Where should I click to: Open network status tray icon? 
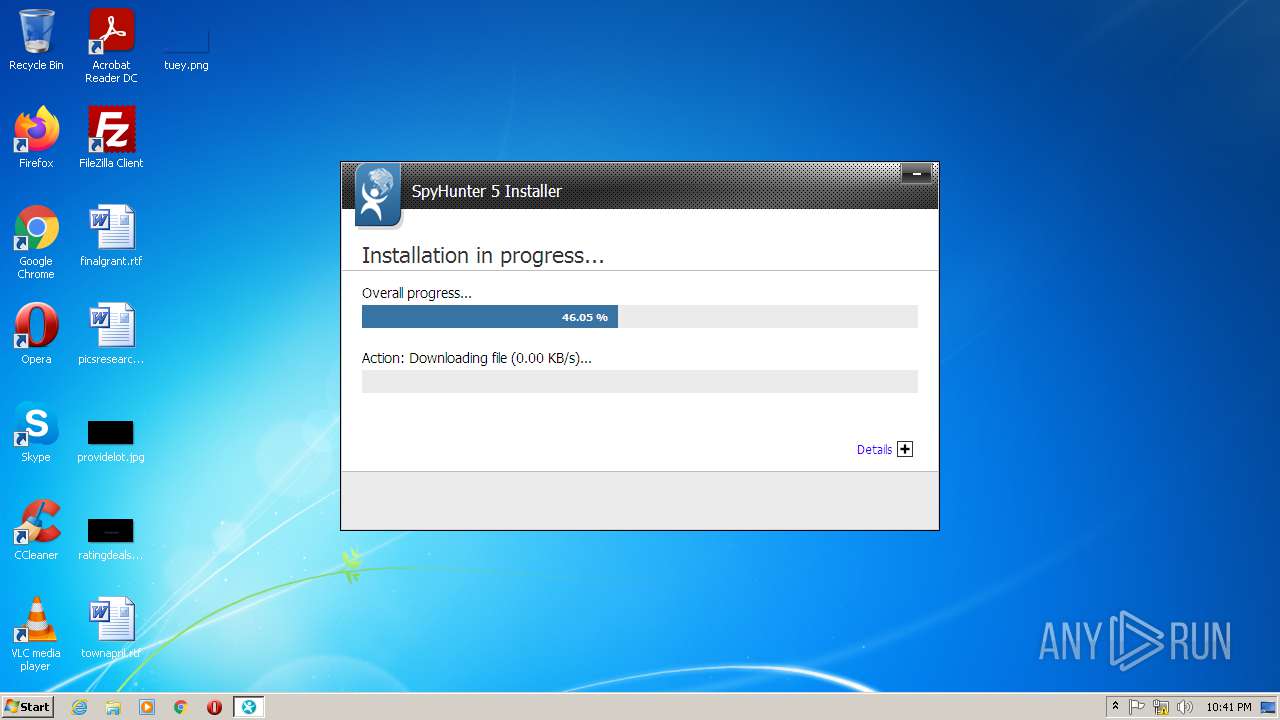point(1161,707)
